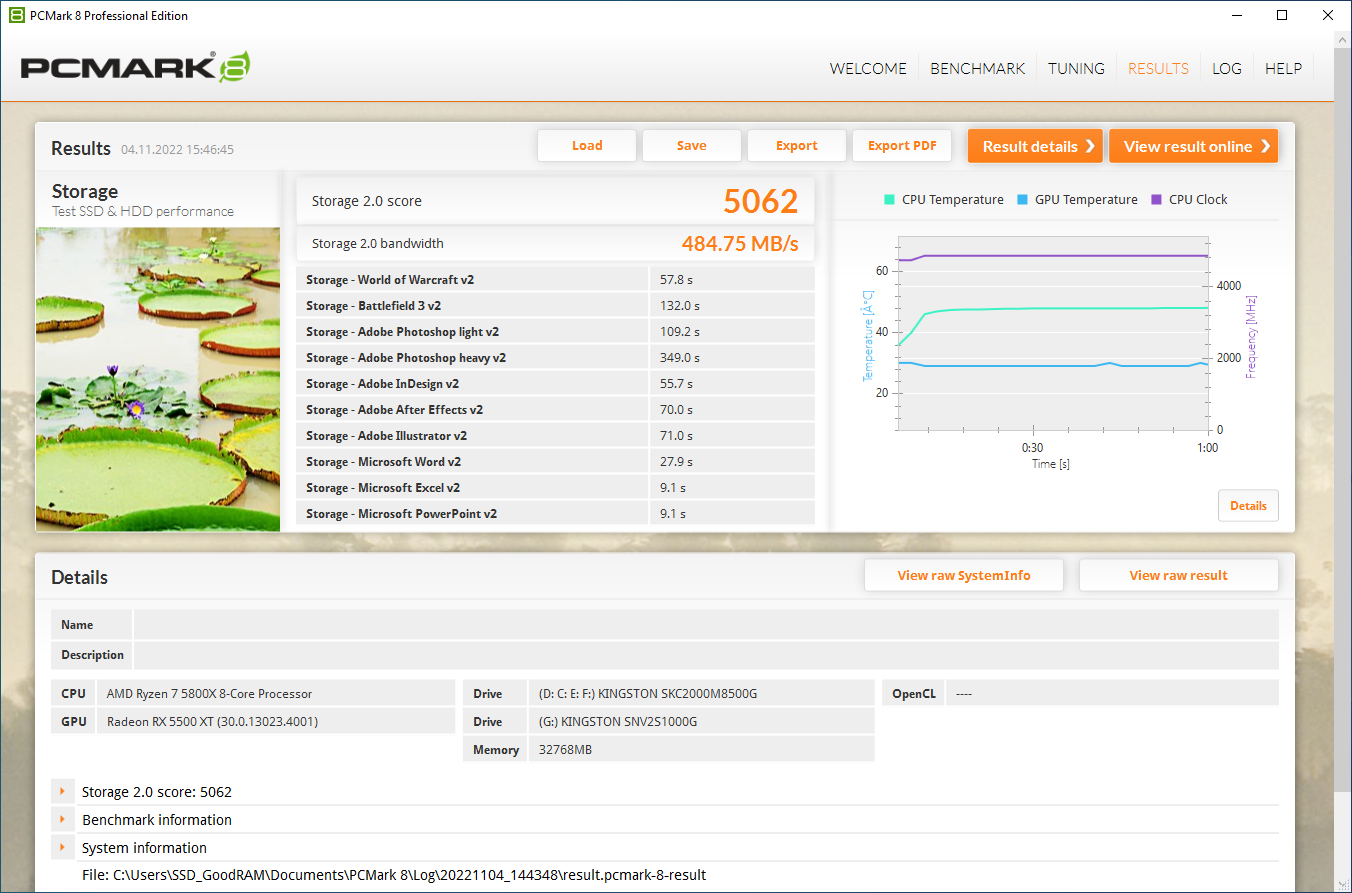Expand the Storage 2.0 score section
Viewport: 1352px width, 893px height.
coord(62,792)
